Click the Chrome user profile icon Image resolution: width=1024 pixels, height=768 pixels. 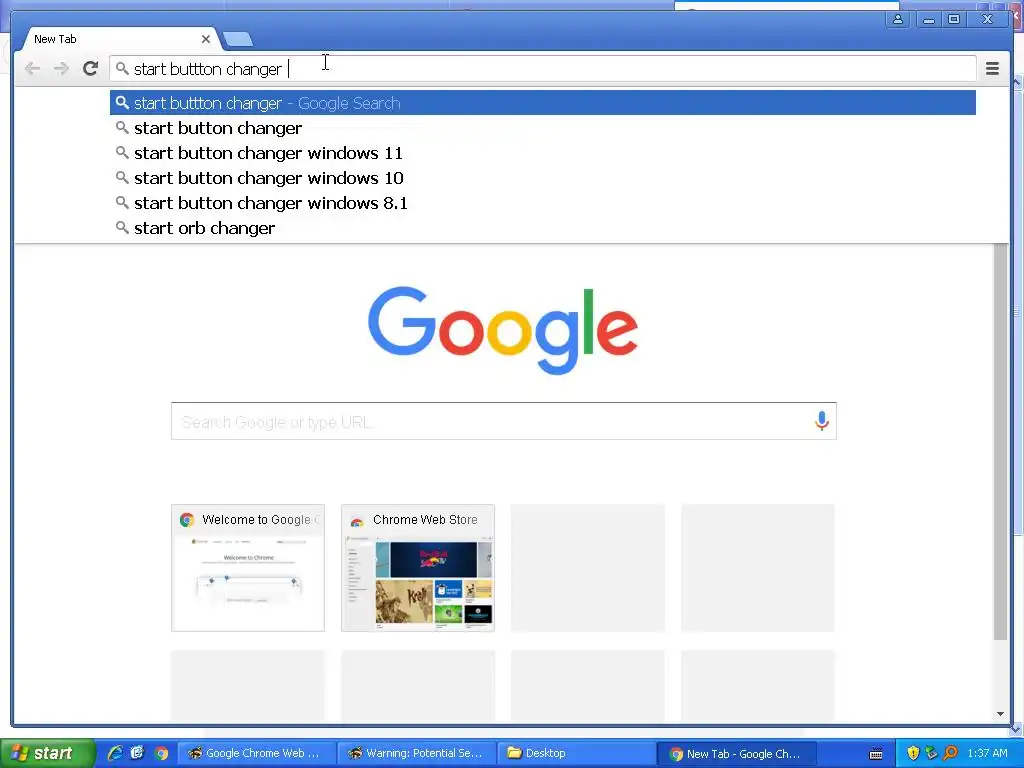[x=898, y=19]
